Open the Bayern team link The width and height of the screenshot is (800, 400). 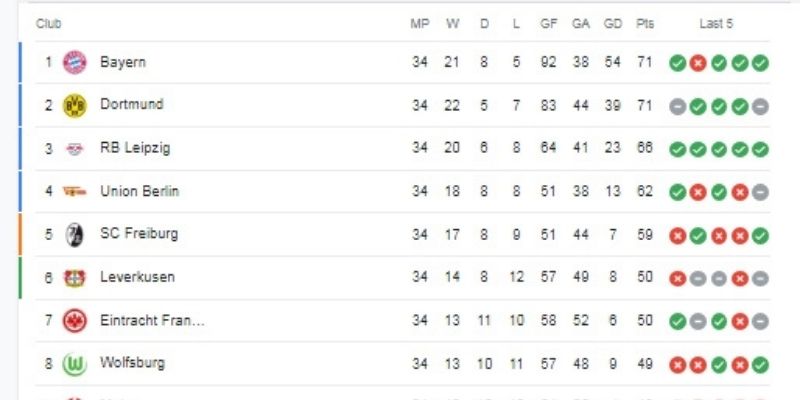[123, 62]
